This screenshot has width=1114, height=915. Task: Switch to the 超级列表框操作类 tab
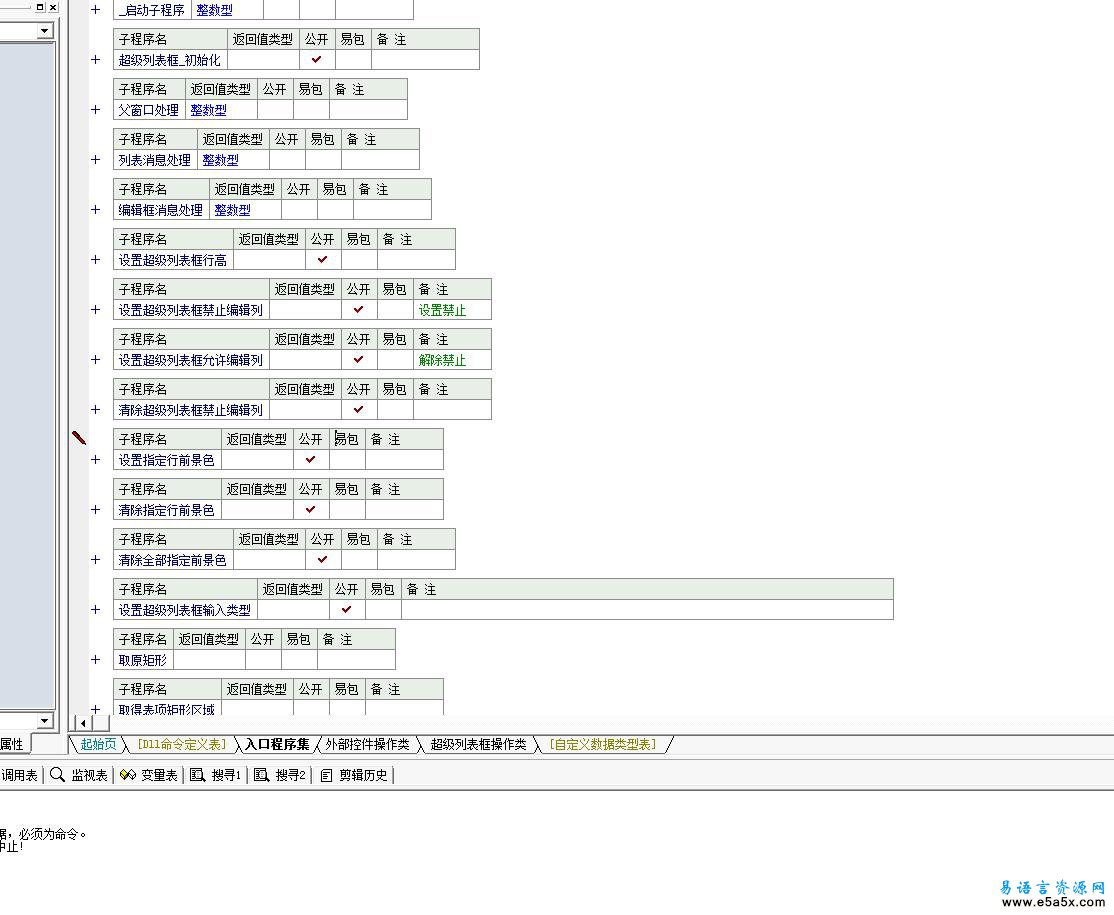(x=478, y=744)
